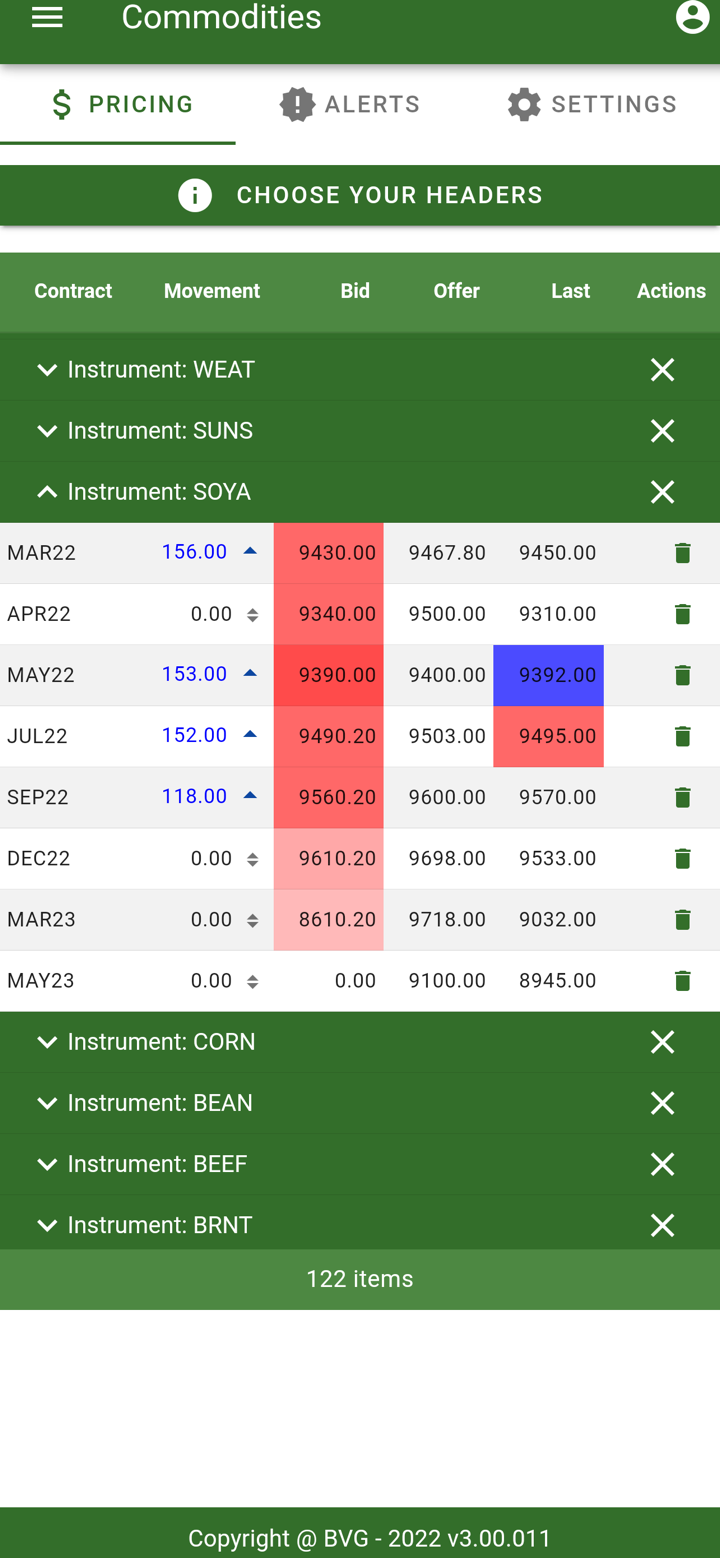Collapse the SOYA instrument group

coord(46,492)
